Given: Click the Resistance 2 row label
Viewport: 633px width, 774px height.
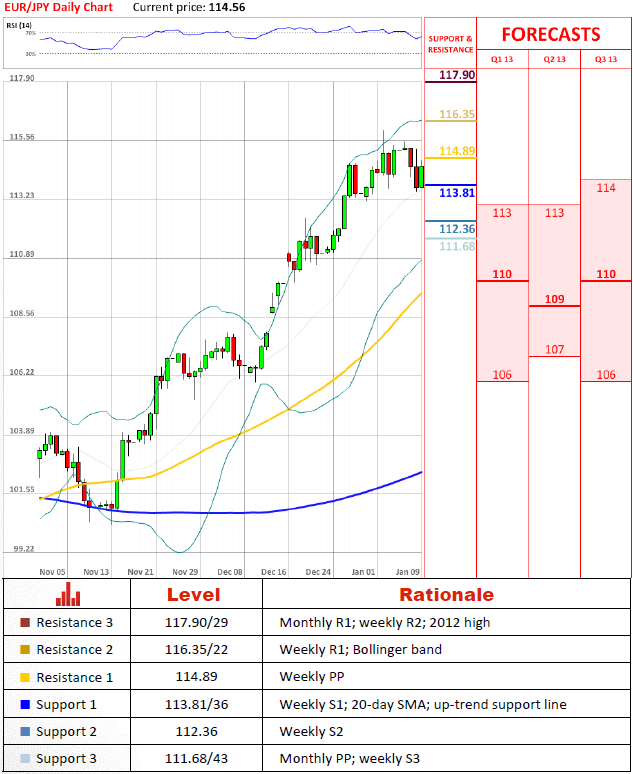Looking at the screenshot, I should click(75, 650).
